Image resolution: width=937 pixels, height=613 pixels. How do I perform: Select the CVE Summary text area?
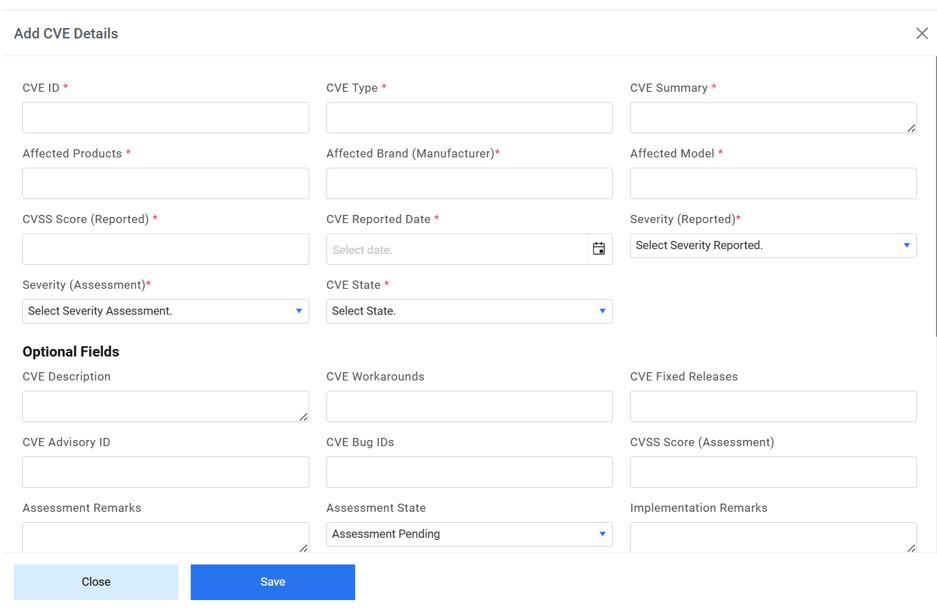(x=772, y=118)
